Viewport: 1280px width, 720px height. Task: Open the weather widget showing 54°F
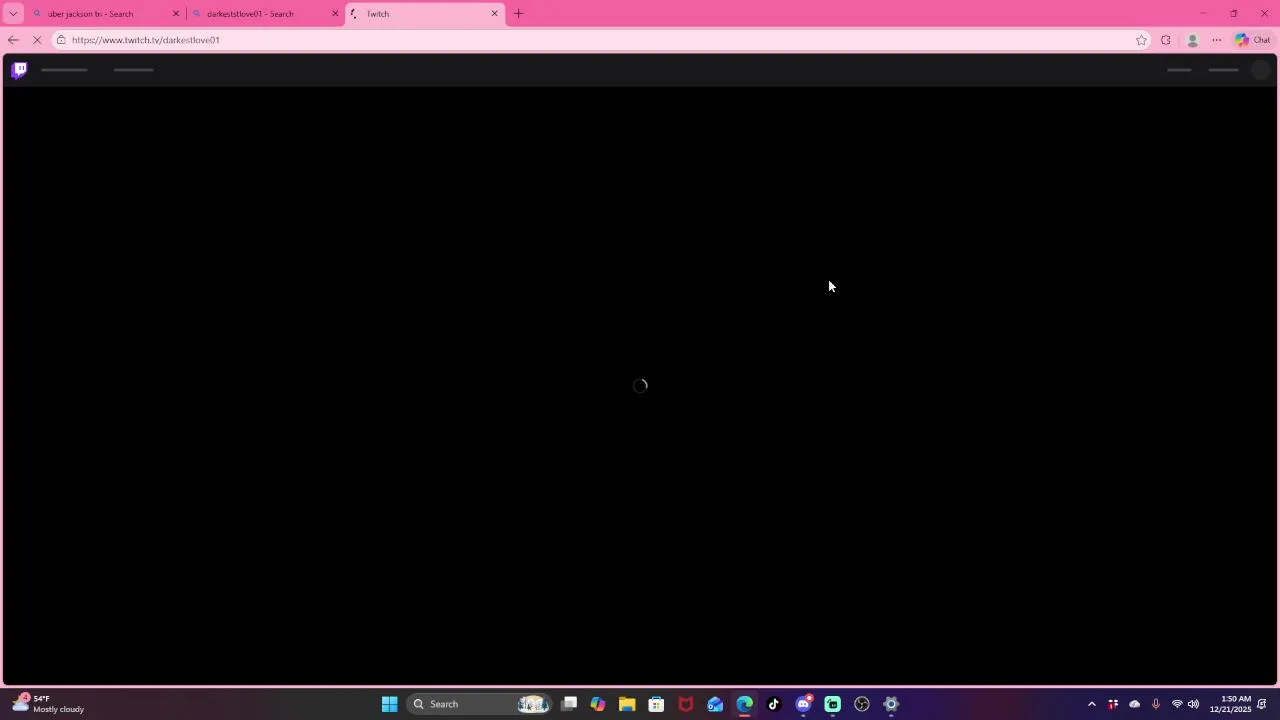[x=48, y=704]
